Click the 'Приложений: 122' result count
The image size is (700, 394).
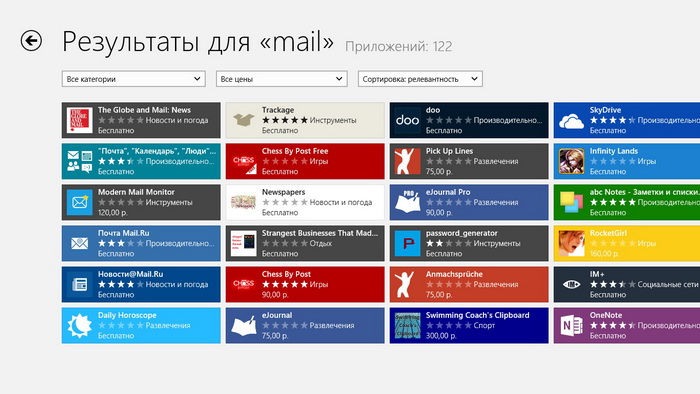pyautogui.click(x=398, y=46)
